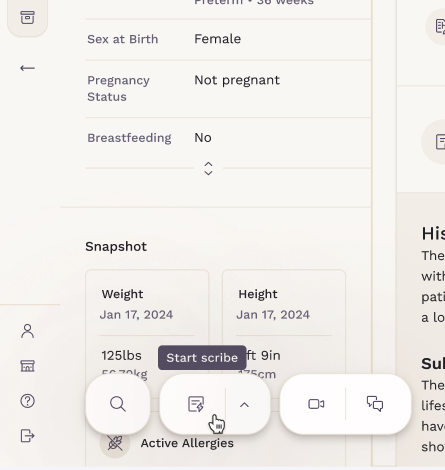
Task: Open the Height snapshot card
Action: [284, 334]
